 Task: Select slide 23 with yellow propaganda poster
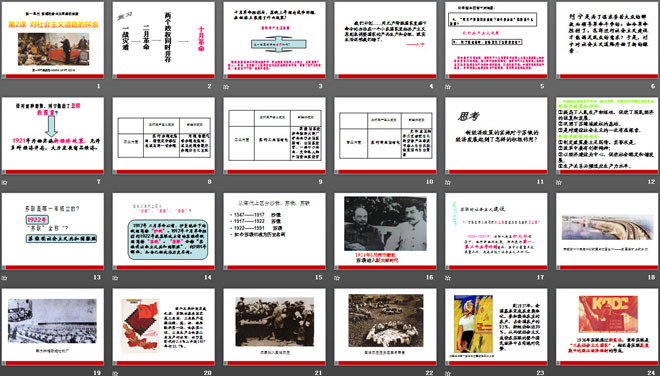click(x=496, y=327)
